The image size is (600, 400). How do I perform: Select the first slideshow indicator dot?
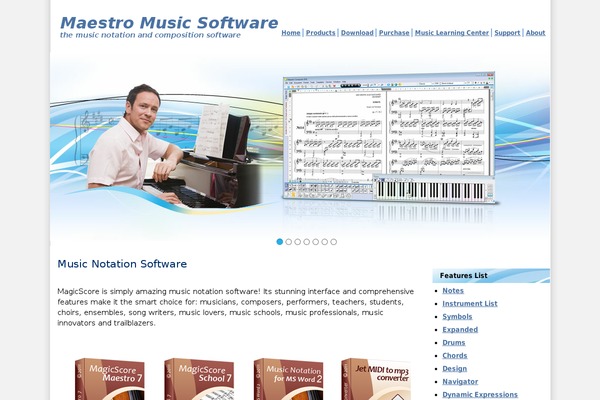pos(280,242)
